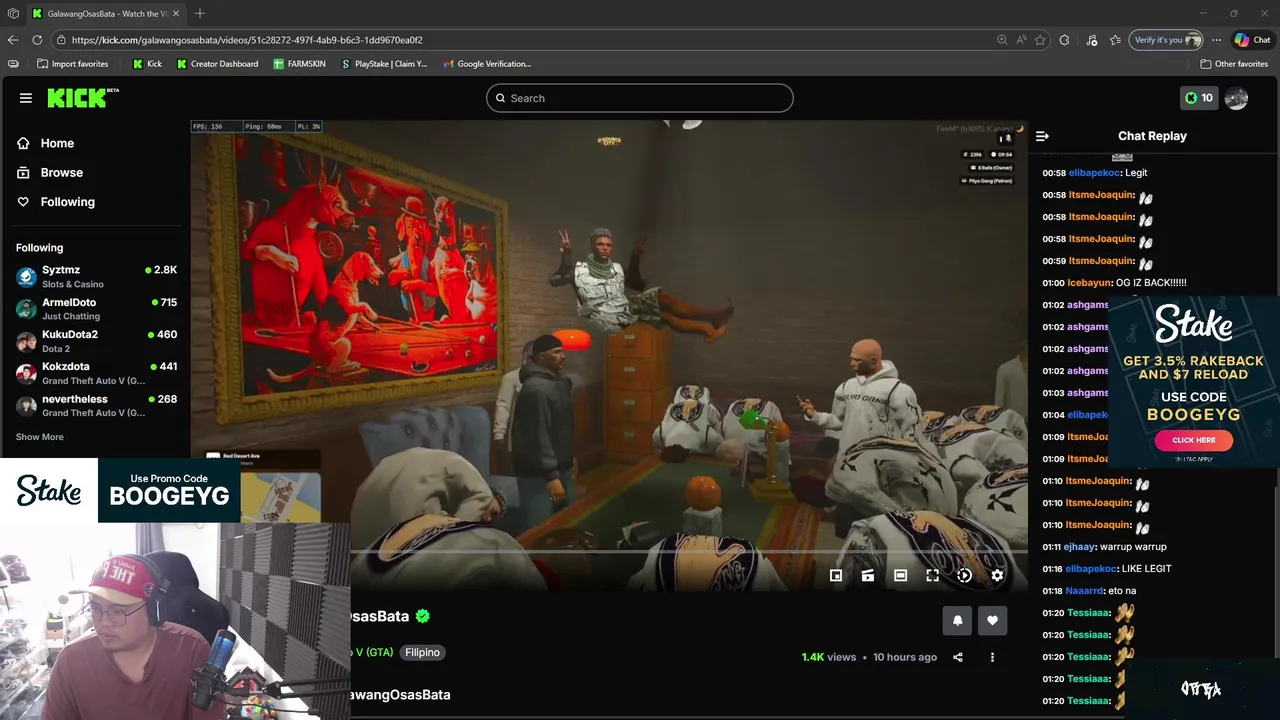Open ArmelDoto channel in Following list

[96, 308]
